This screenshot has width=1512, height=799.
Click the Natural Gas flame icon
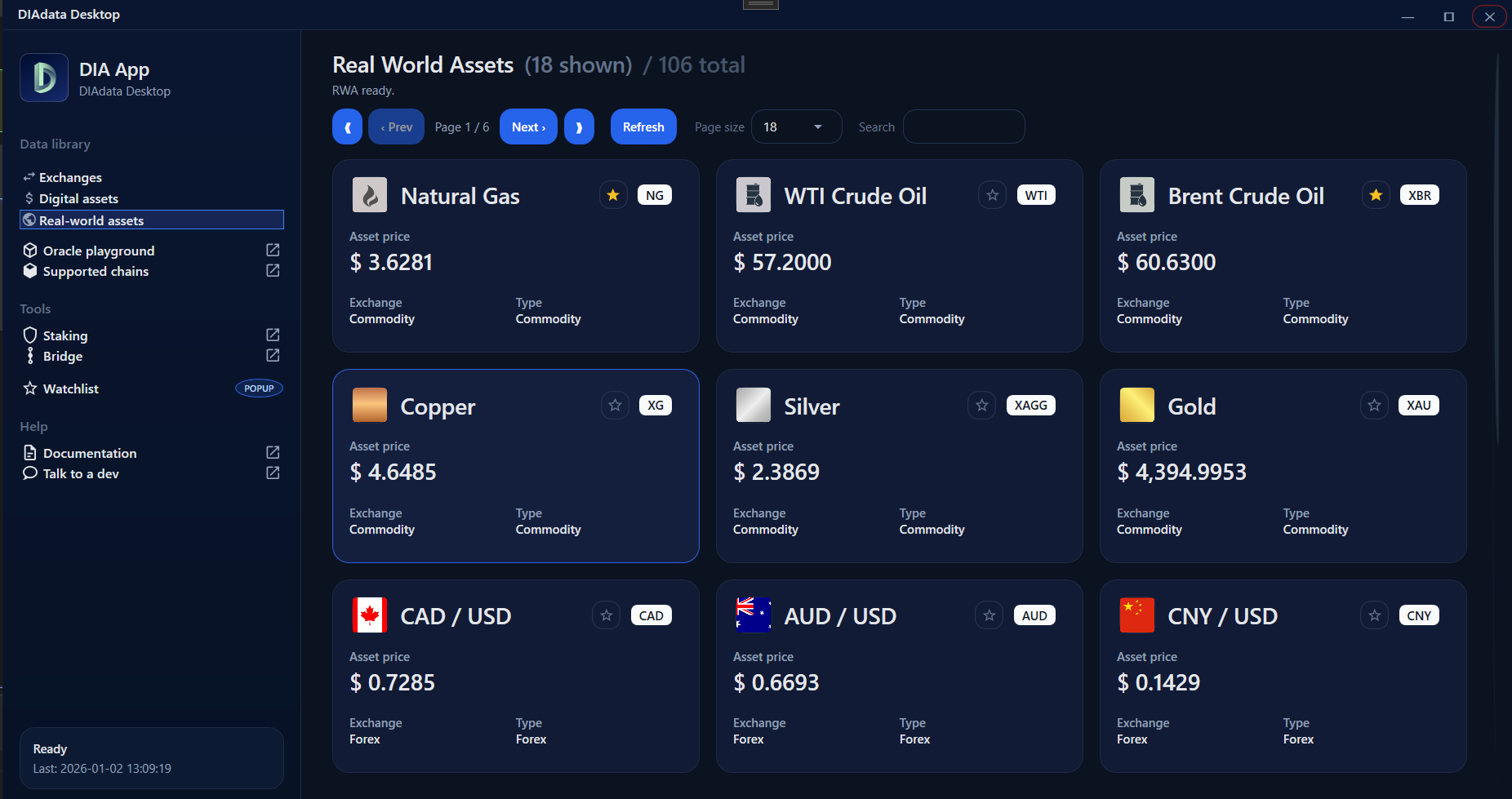point(369,195)
